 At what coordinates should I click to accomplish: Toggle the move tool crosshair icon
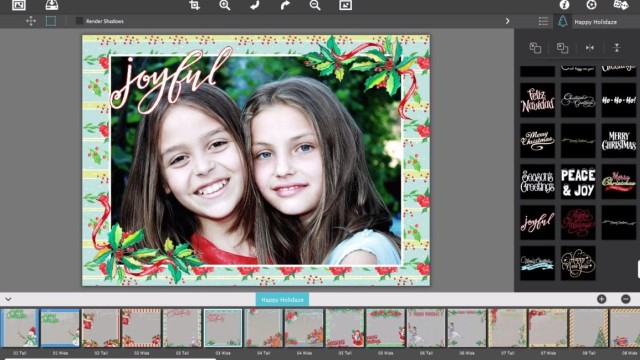[x=31, y=21]
